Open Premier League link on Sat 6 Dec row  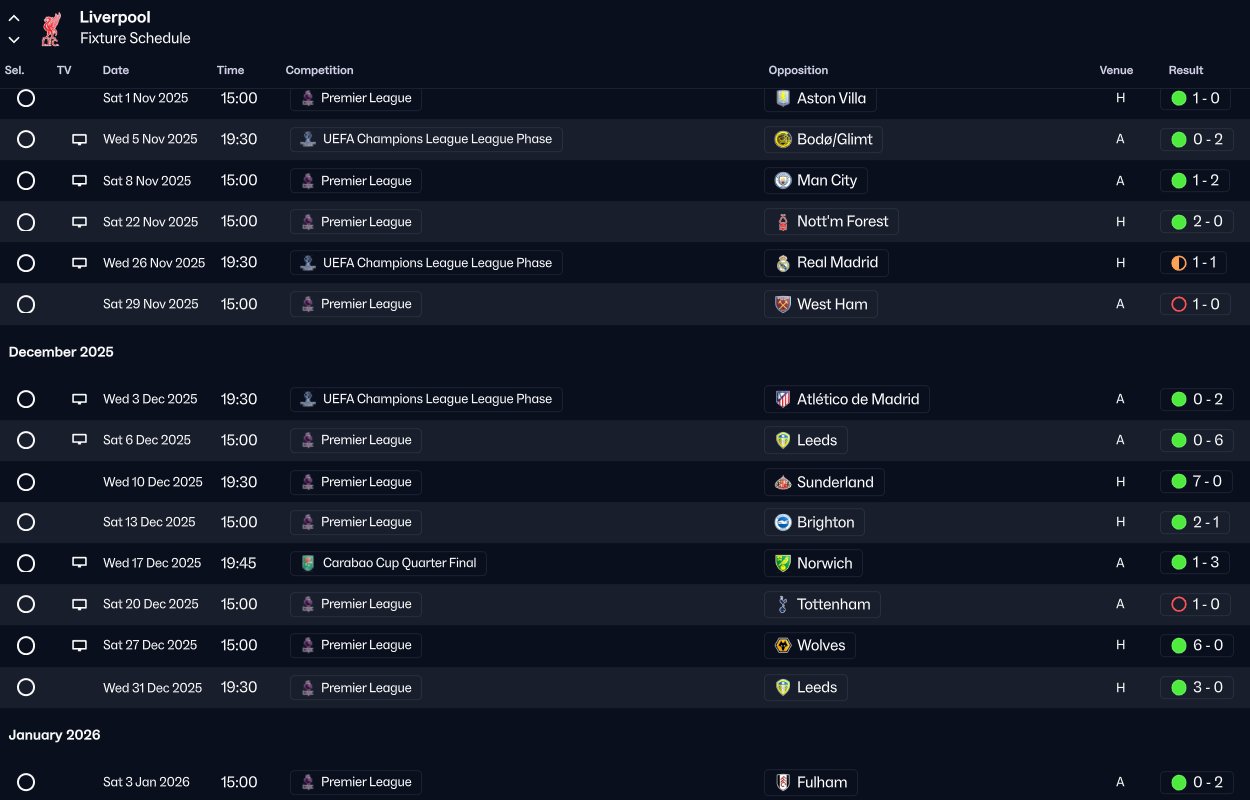pos(356,440)
